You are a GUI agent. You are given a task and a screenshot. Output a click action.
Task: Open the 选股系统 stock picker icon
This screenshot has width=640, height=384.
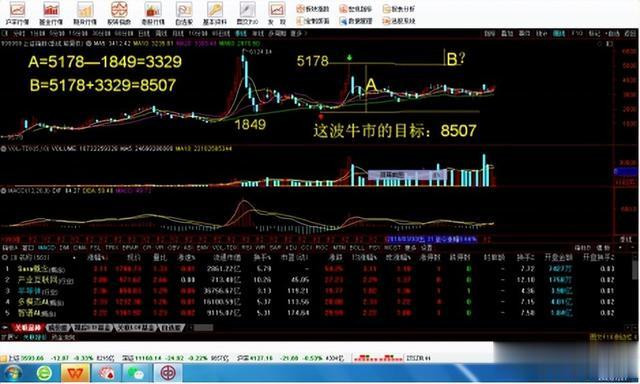click(x=399, y=21)
